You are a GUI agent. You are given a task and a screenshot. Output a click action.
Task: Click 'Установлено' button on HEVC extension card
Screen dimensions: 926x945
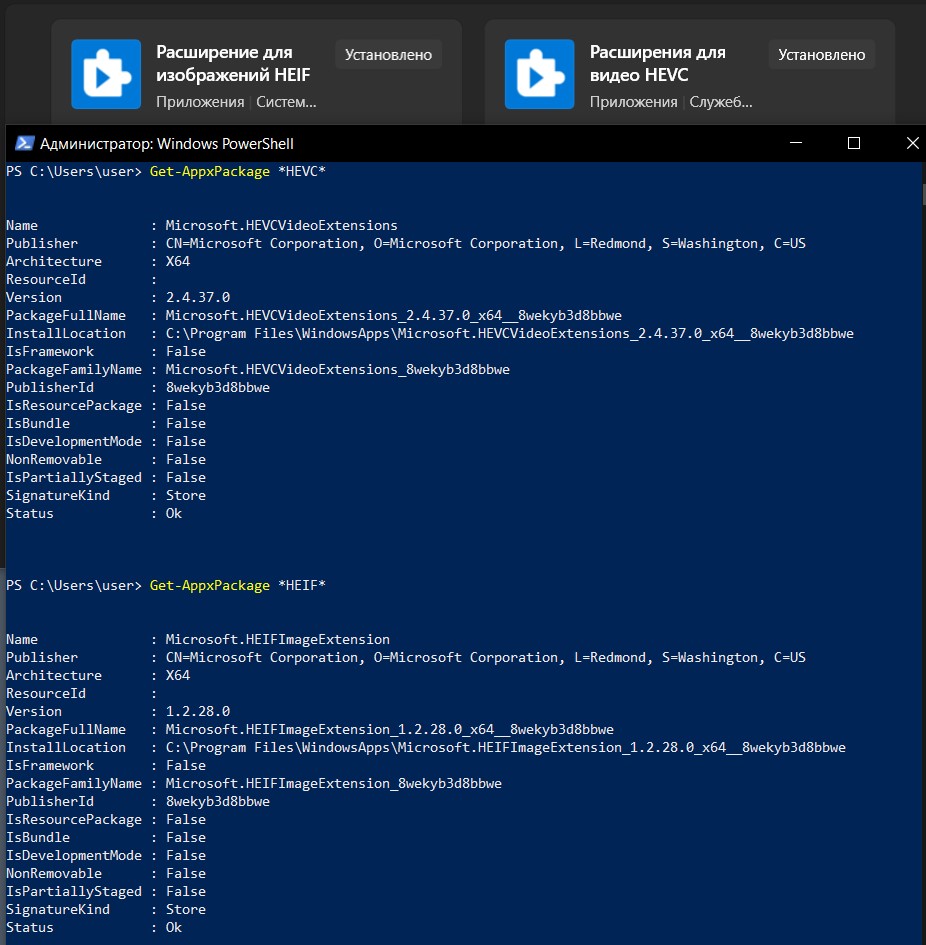[822, 55]
